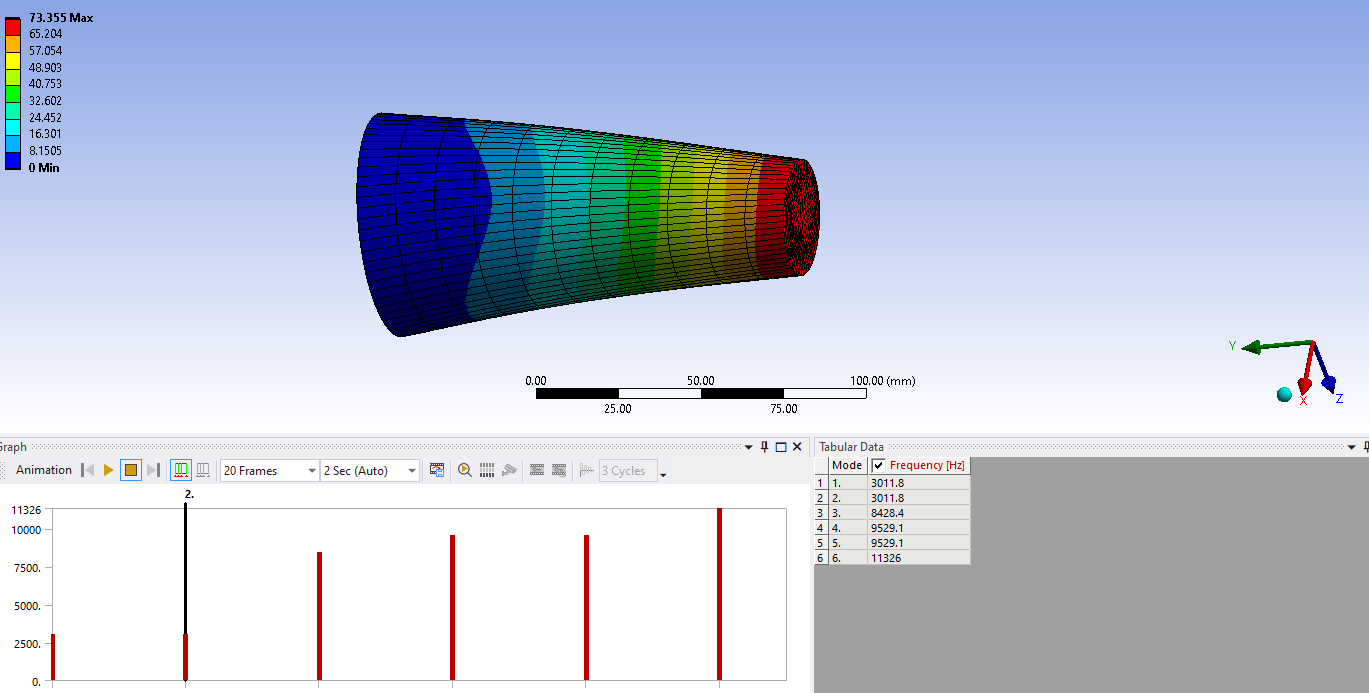Toggle the Frequency [Hz] column checkbox

(x=877, y=464)
